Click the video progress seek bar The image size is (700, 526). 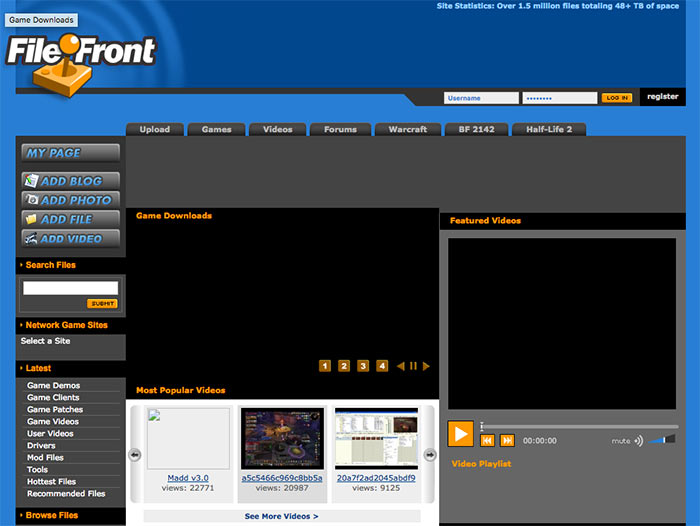(579, 426)
